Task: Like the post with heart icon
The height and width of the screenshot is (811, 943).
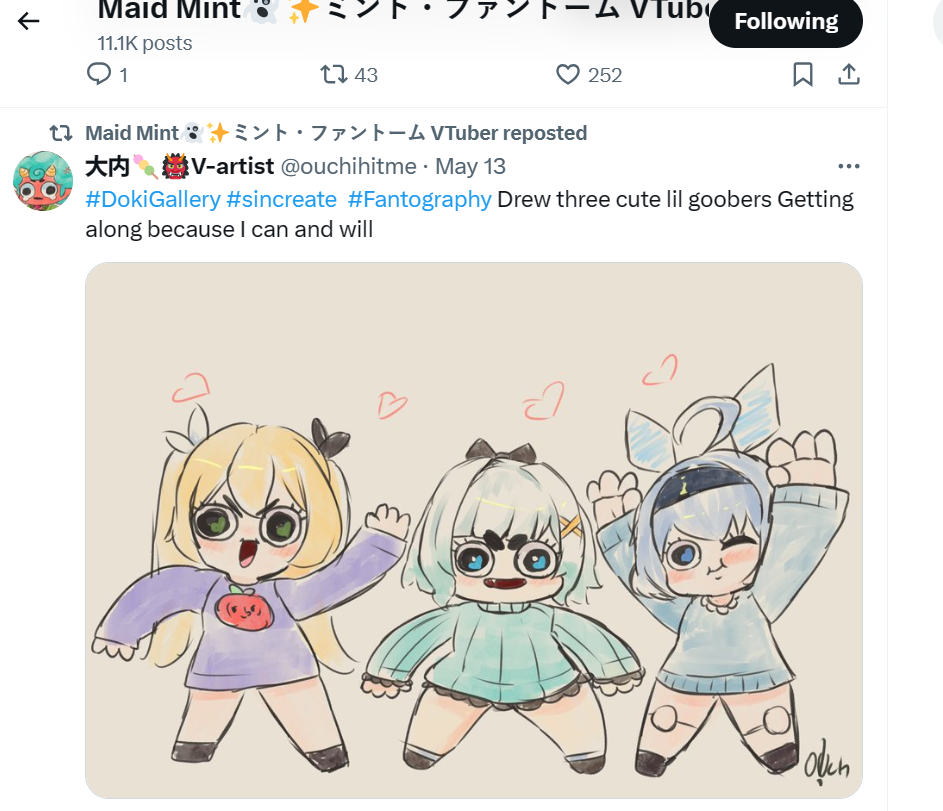Action: [568, 75]
